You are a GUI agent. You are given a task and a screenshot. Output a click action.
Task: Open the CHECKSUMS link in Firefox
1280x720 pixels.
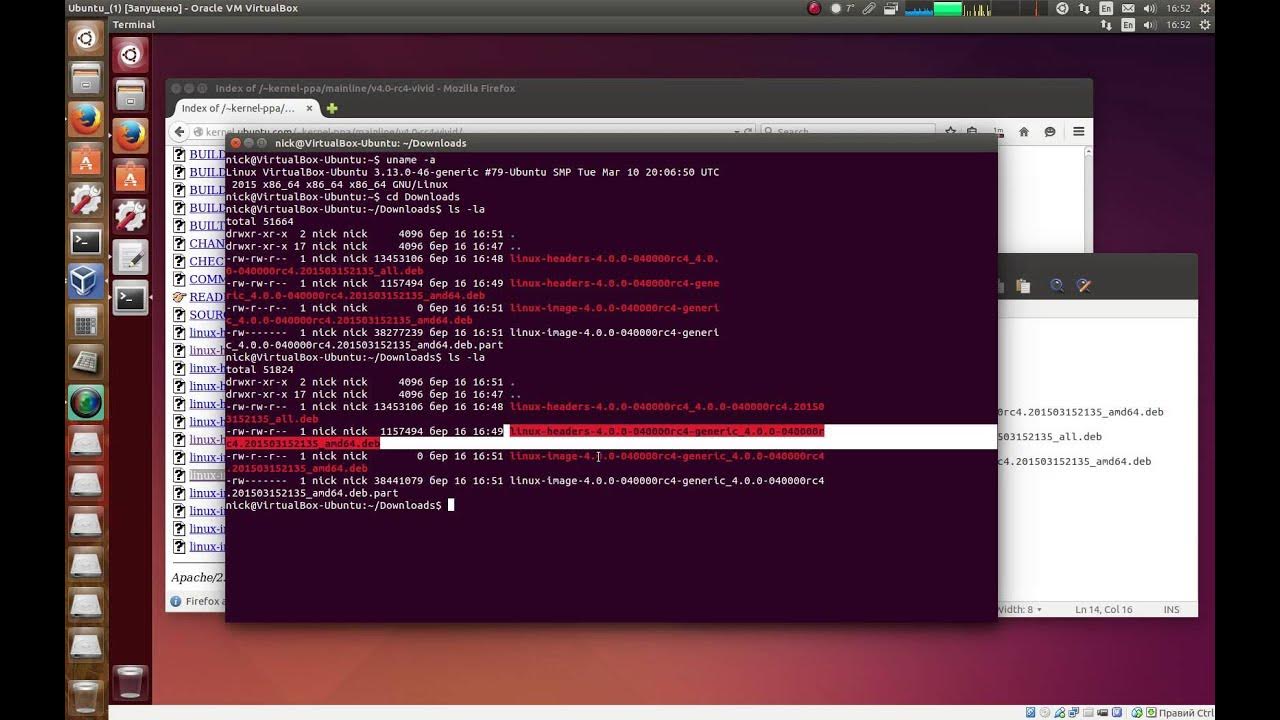coord(207,261)
